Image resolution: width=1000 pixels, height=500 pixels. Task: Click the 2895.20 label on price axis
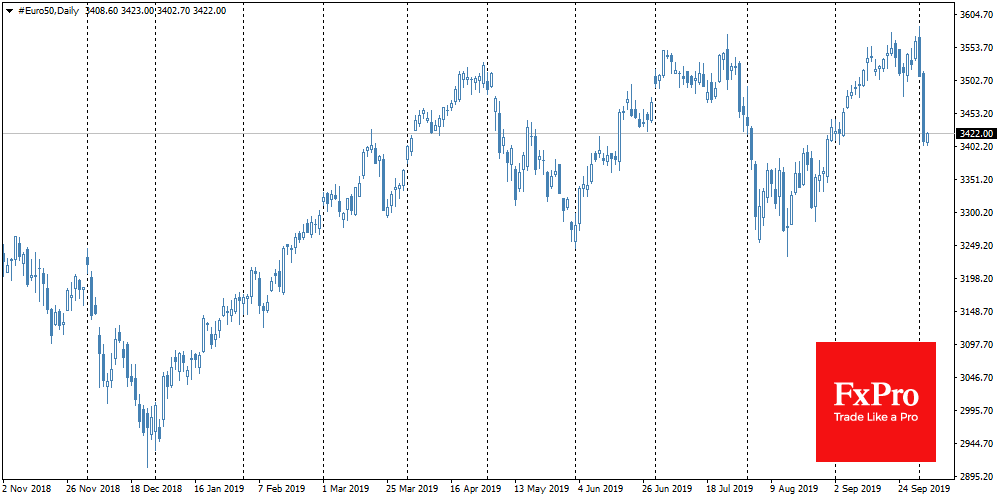point(975,477)
